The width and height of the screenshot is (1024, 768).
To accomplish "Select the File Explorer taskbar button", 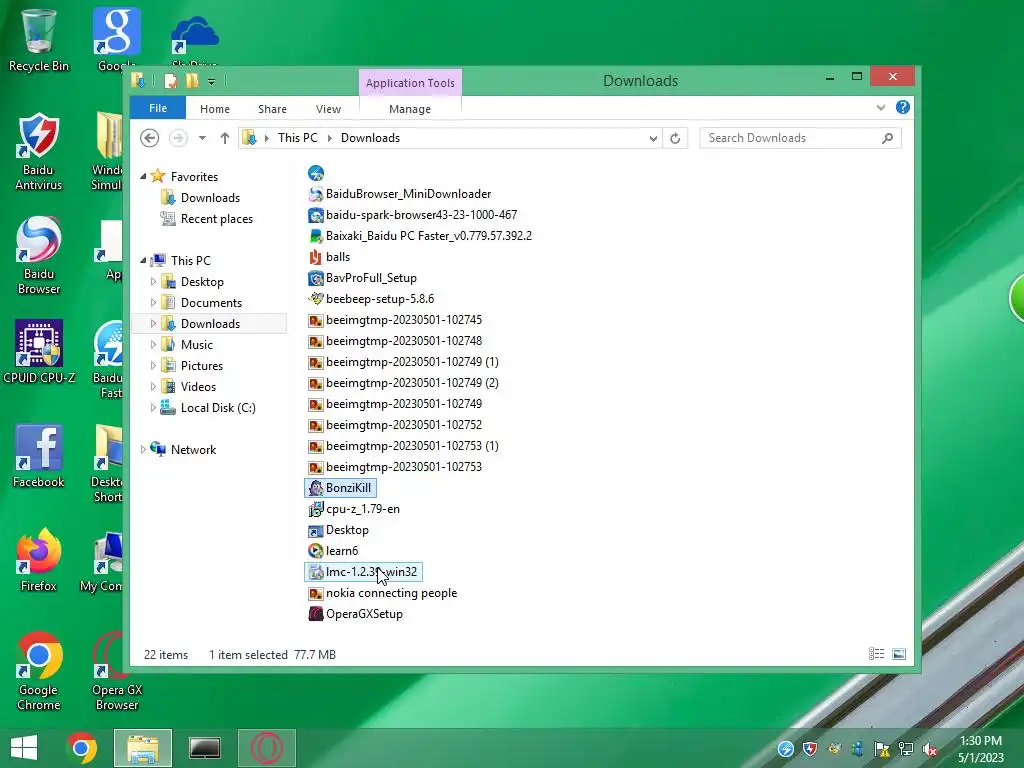I will pos(142,748).
